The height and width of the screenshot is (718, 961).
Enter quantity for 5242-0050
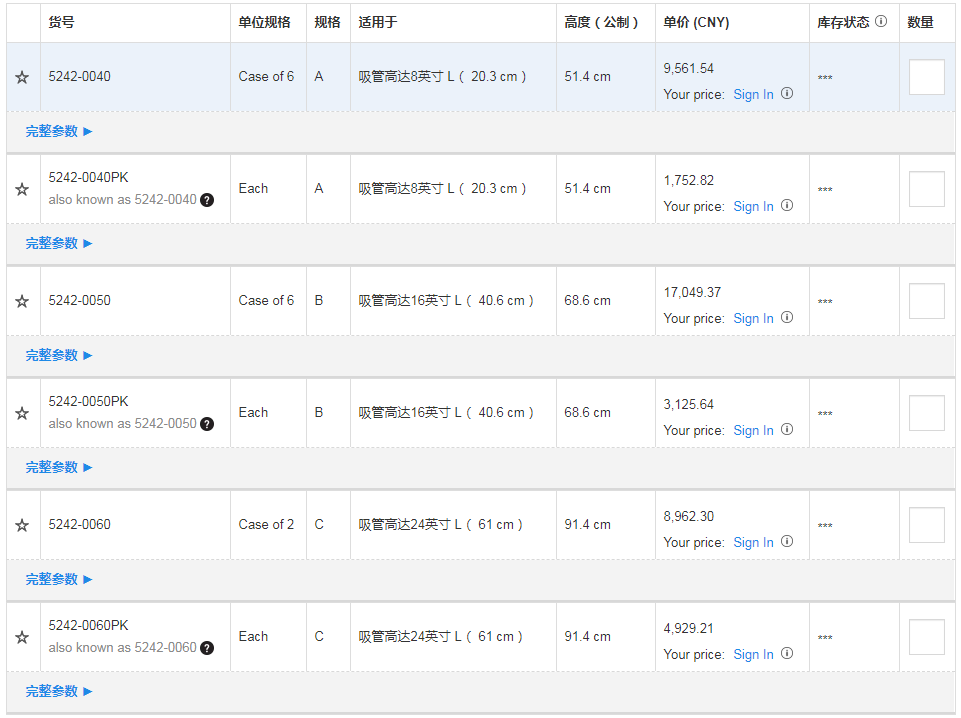pyautogui.click(x=926, y=301)
